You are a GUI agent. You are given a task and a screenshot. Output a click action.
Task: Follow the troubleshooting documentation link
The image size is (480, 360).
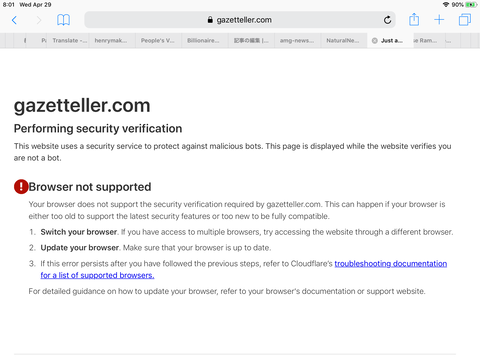click(x=391, y=264)
